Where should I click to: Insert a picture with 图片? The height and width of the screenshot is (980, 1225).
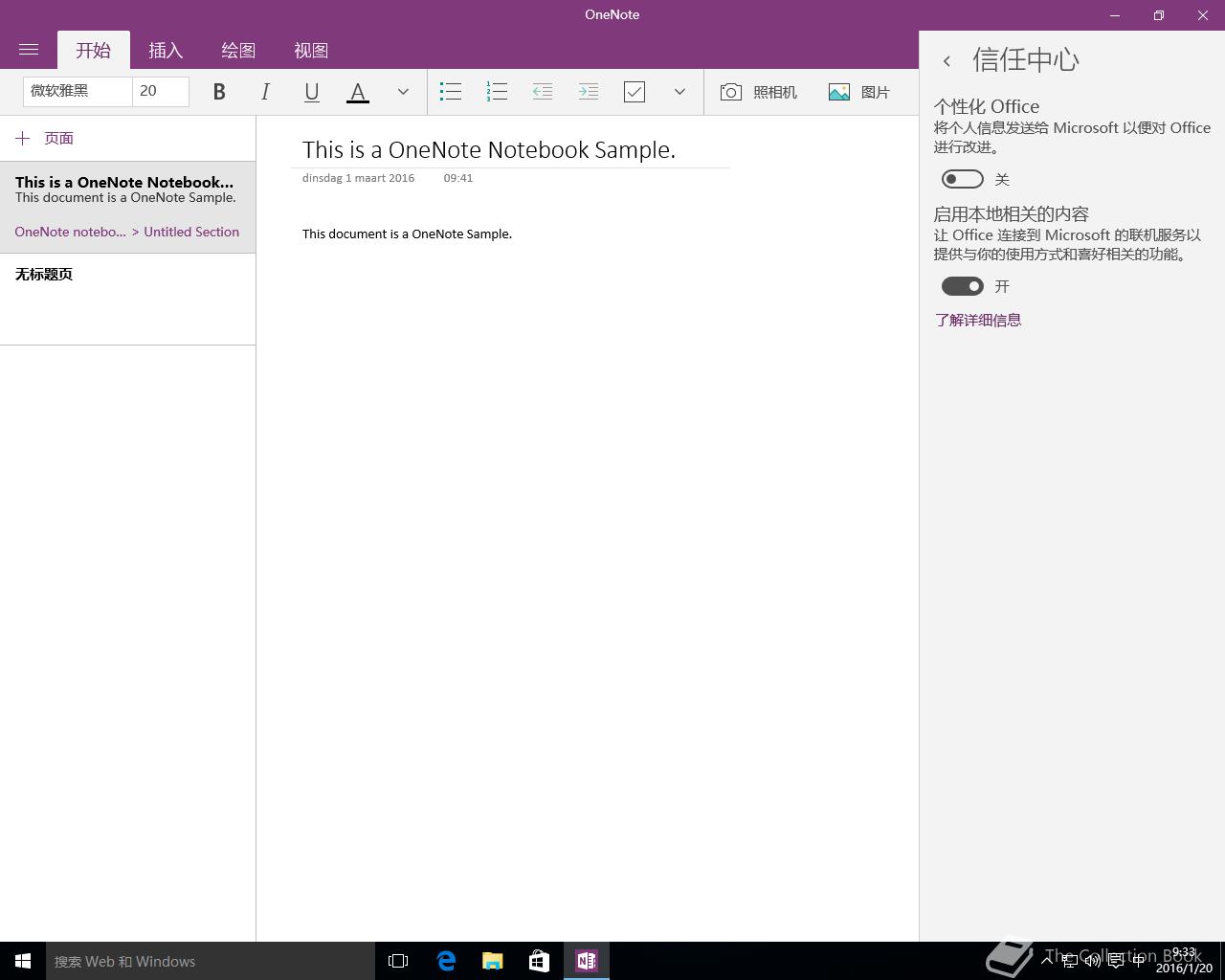point(859,92)
